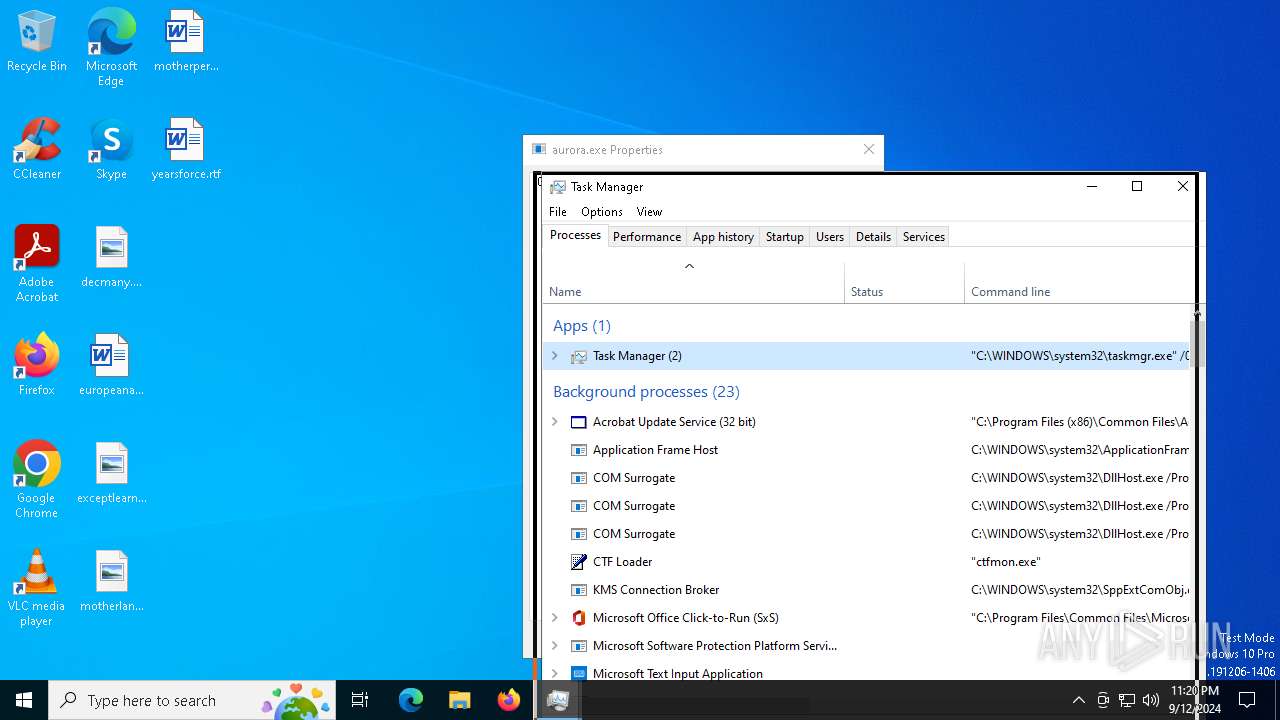The width and height of the screenshot is (1280, 720).
Task: Sort by the Status column header
Action: tap(904, 282)
